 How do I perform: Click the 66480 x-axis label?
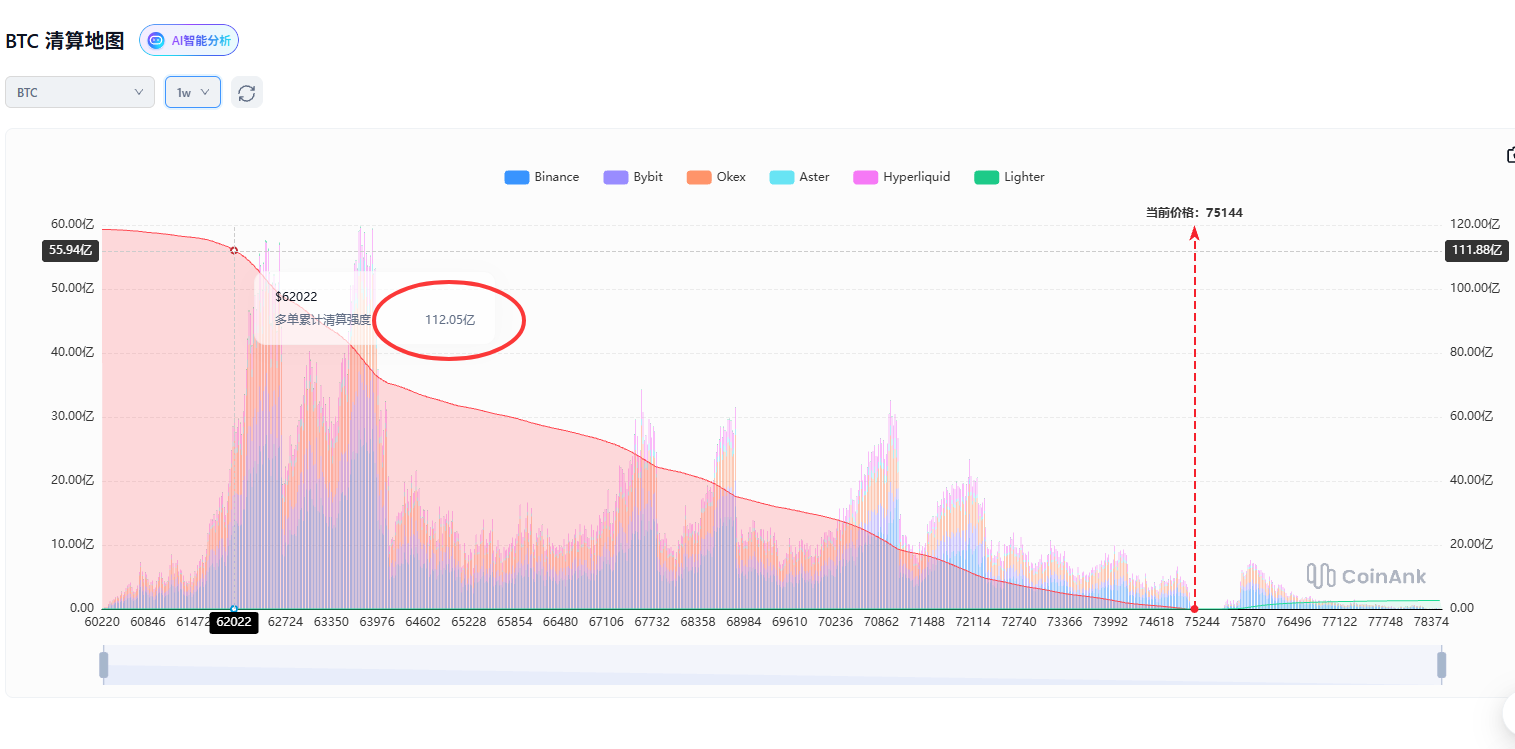560,622
